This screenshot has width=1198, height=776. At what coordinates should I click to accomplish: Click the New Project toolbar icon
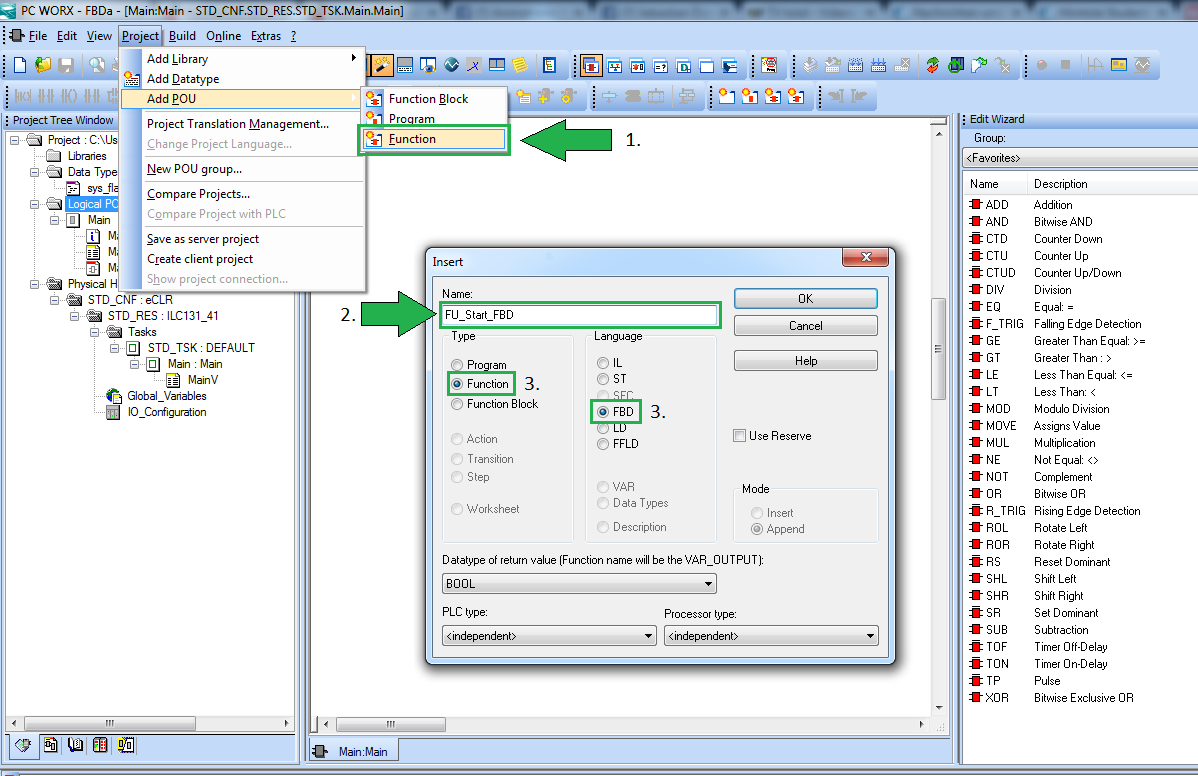click(19, 66)
